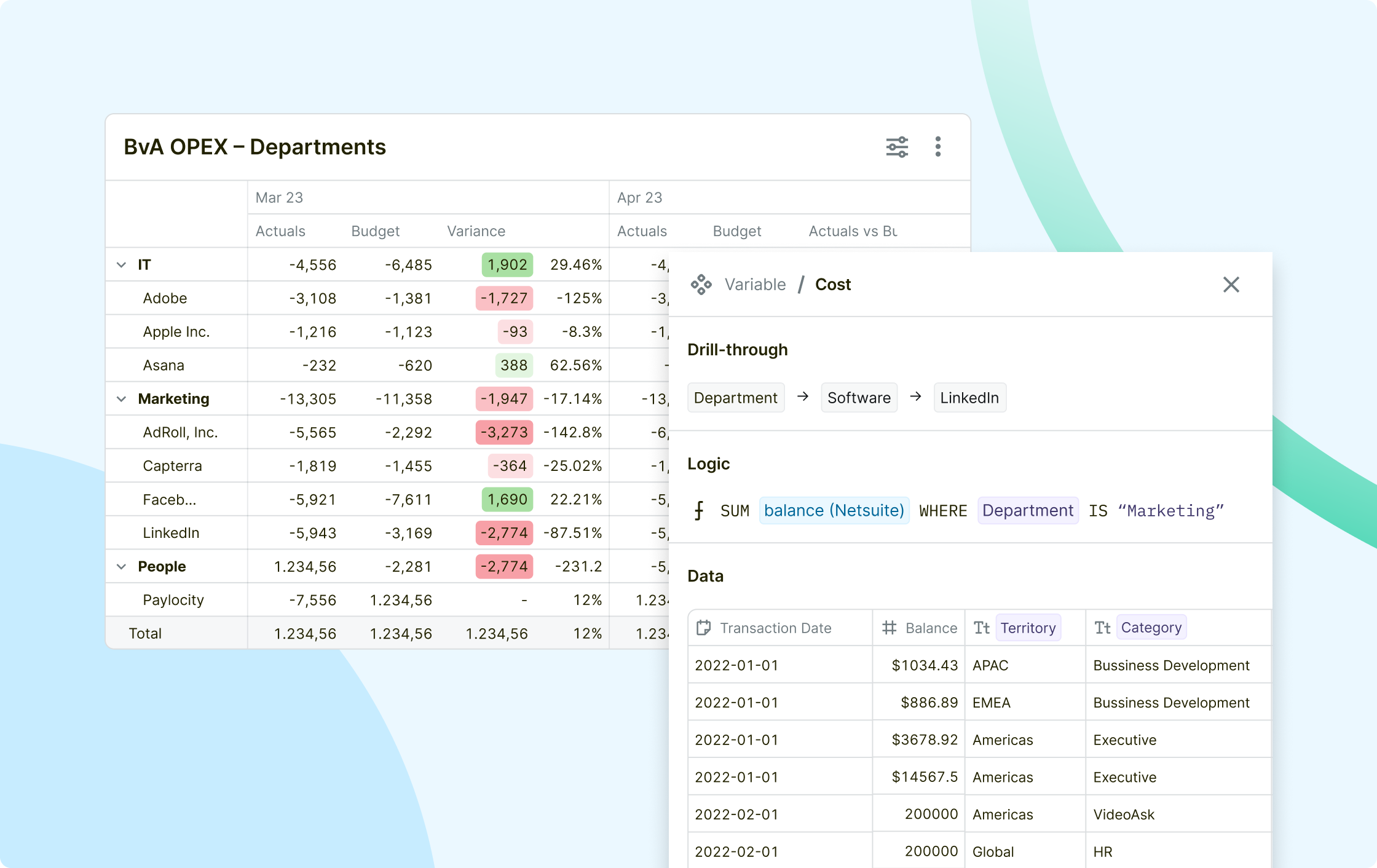1377x868 pixels.
Task: Click the Territory text type icon
Action: pos(982,628)
